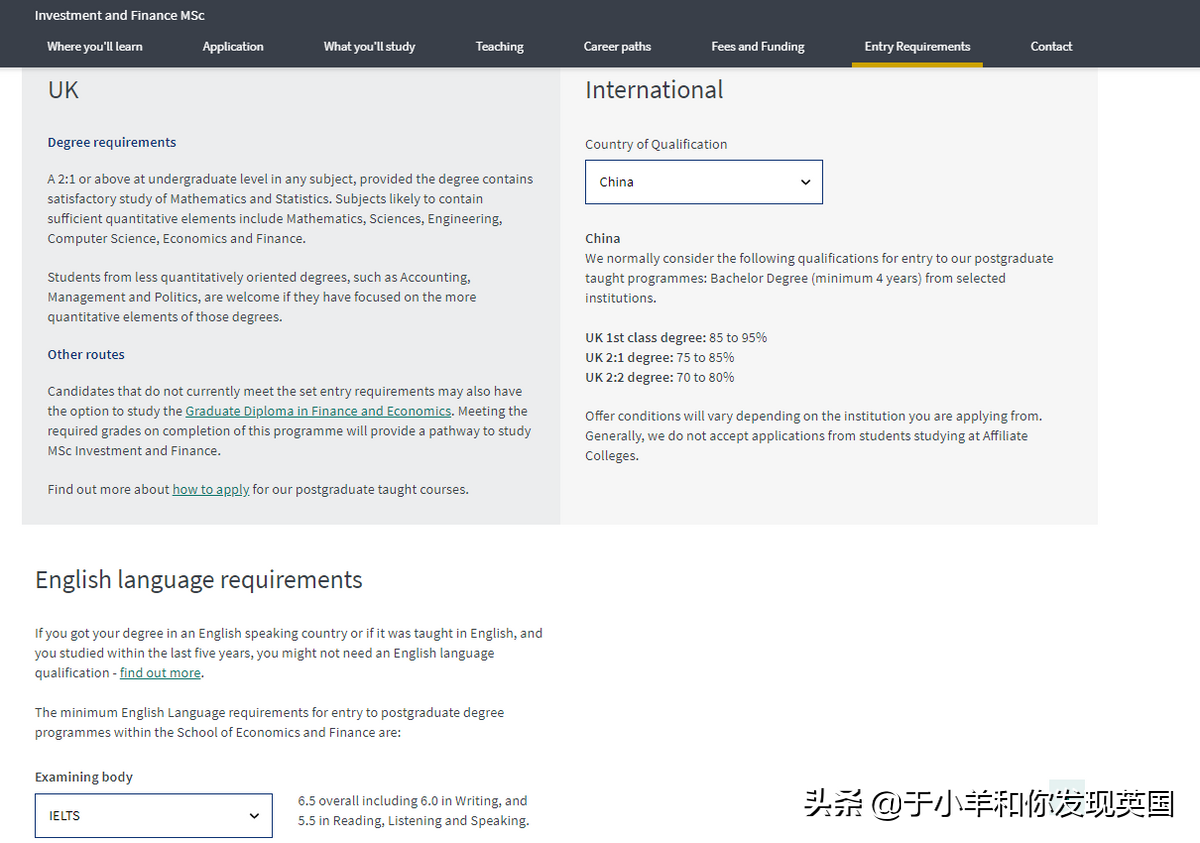This screenshot has width=1200, height=843.
Task: Click the Examining body label
Action: pos(84,777)
